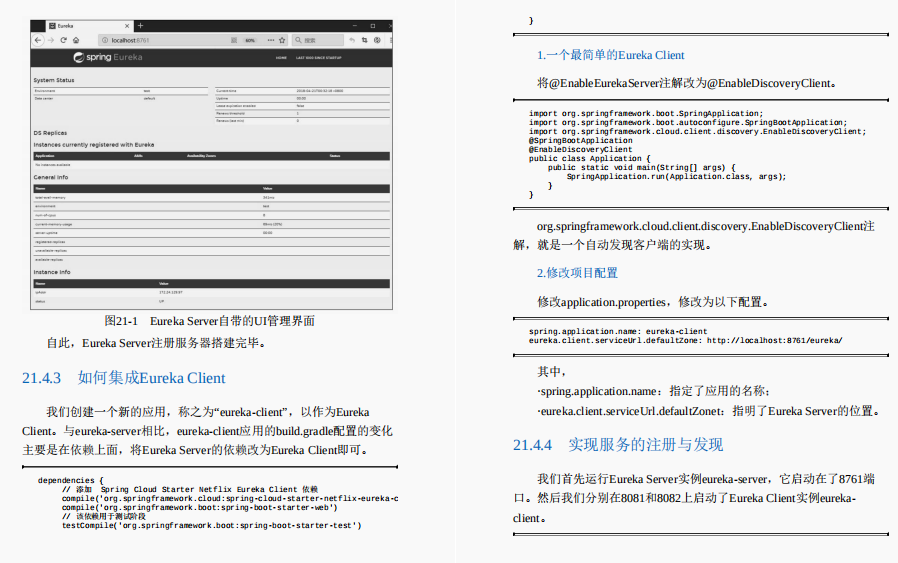Viewport: 898px width, 563px height.
Task: Close the Eureka browser tab
Action: [x=127, y=26]
